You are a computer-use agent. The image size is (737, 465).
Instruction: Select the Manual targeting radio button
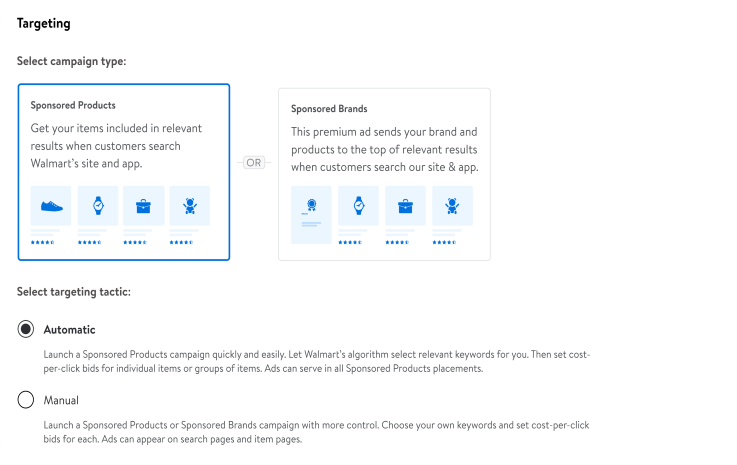[x=26, y=400]
